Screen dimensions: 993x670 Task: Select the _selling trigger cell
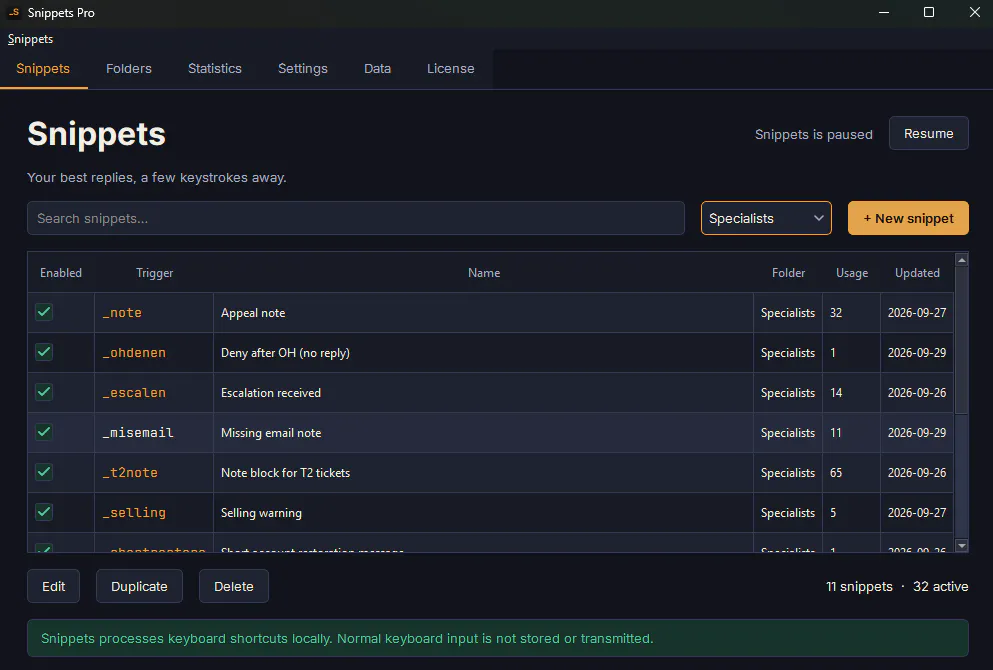coord(154,512)
